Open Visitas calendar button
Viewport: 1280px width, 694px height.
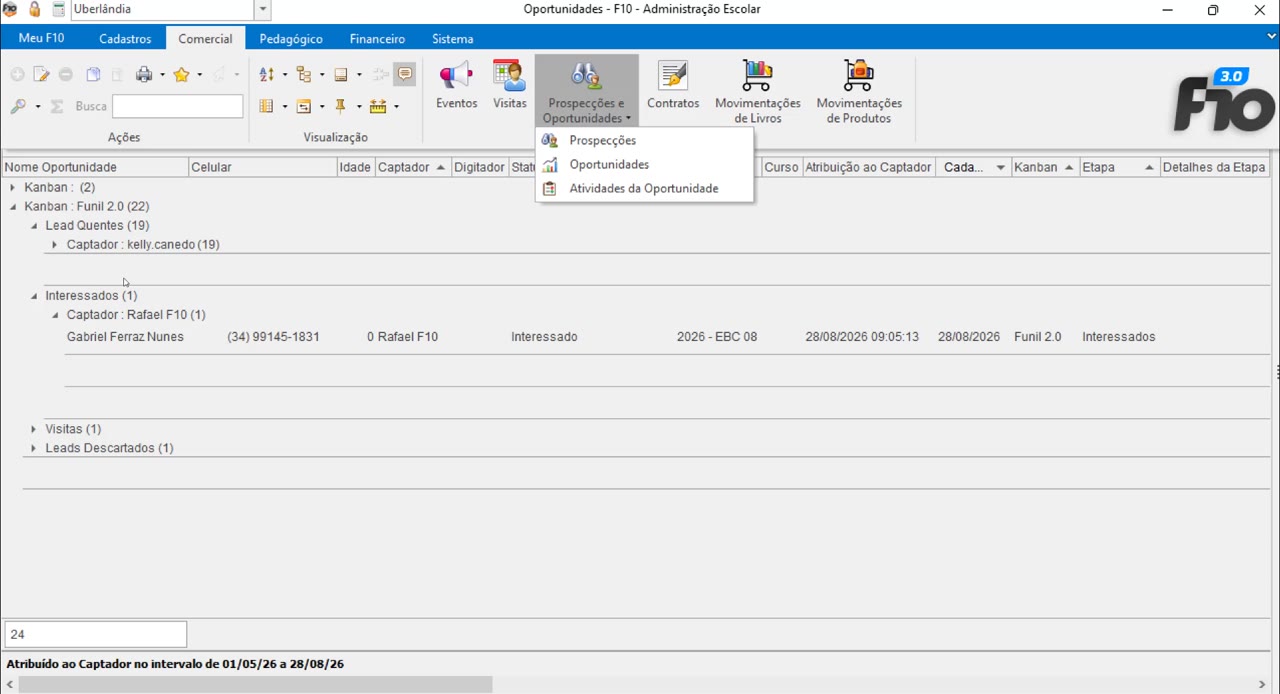pos(510,85)
